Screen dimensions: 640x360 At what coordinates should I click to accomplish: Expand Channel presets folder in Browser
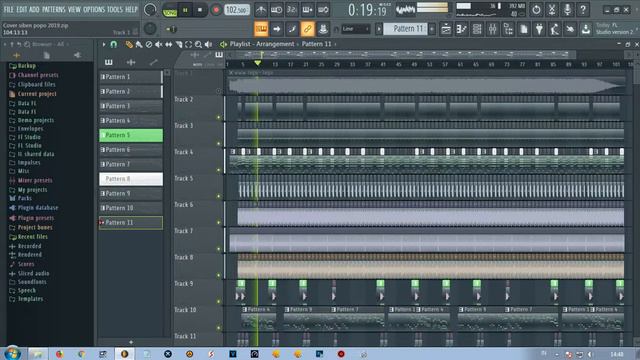tap(38, 75)
